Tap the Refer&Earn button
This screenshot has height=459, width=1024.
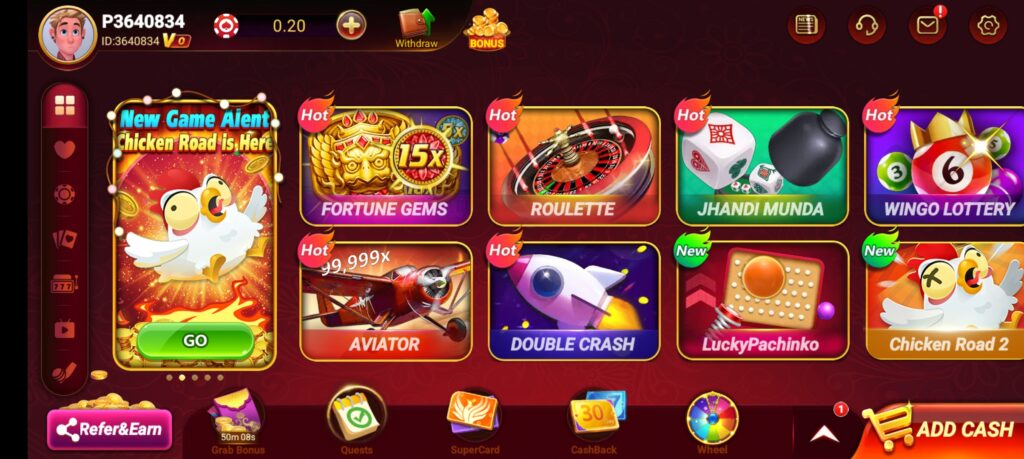point(109,430)
